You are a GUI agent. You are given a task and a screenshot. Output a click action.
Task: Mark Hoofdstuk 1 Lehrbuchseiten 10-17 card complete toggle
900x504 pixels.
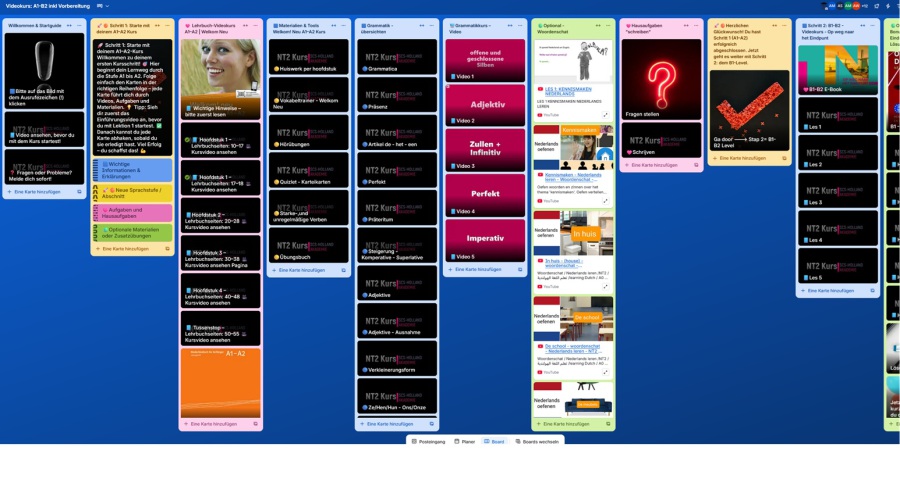coord(188,139)
